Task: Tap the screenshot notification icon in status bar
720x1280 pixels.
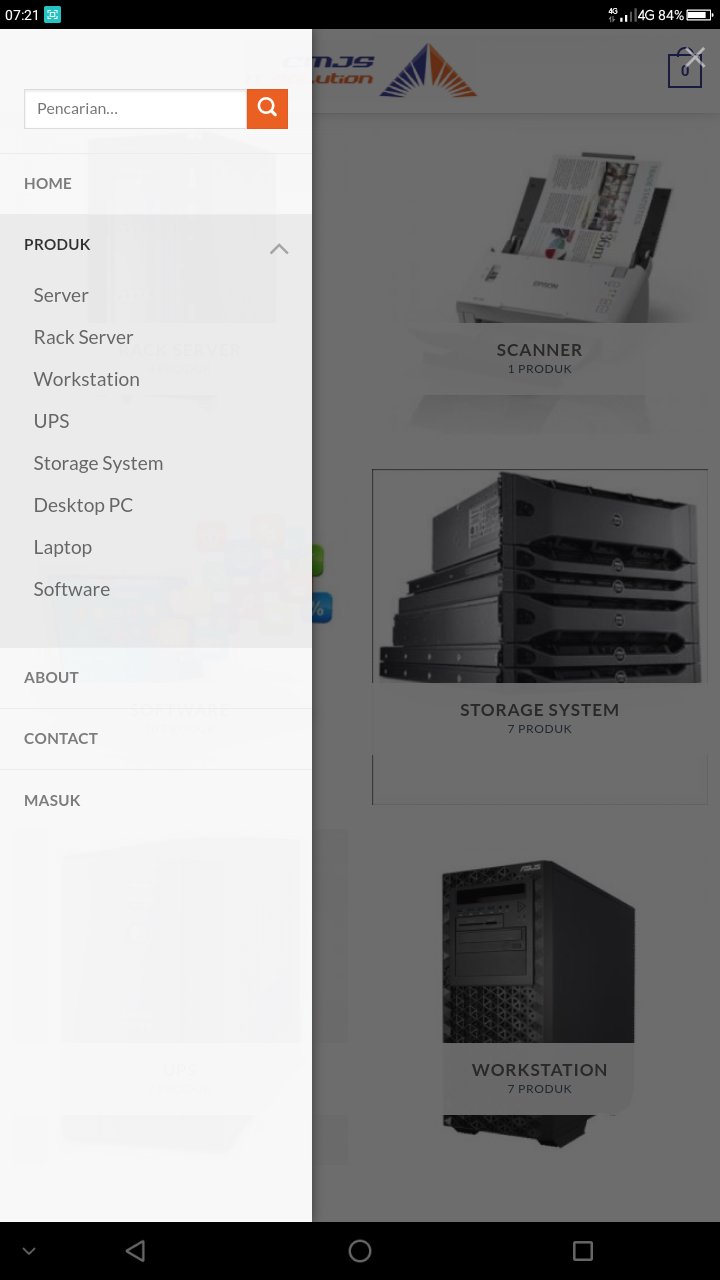Action: click(x=52, y=15)
